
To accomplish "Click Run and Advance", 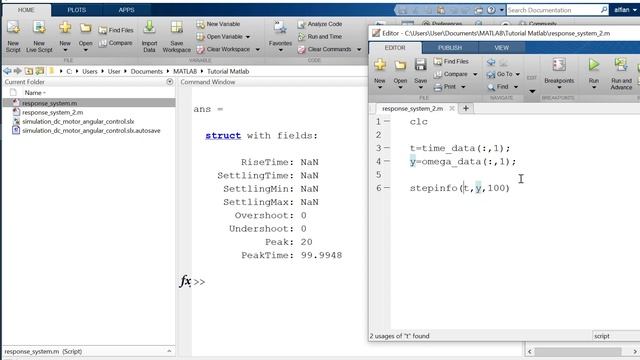I will (621, 73).
